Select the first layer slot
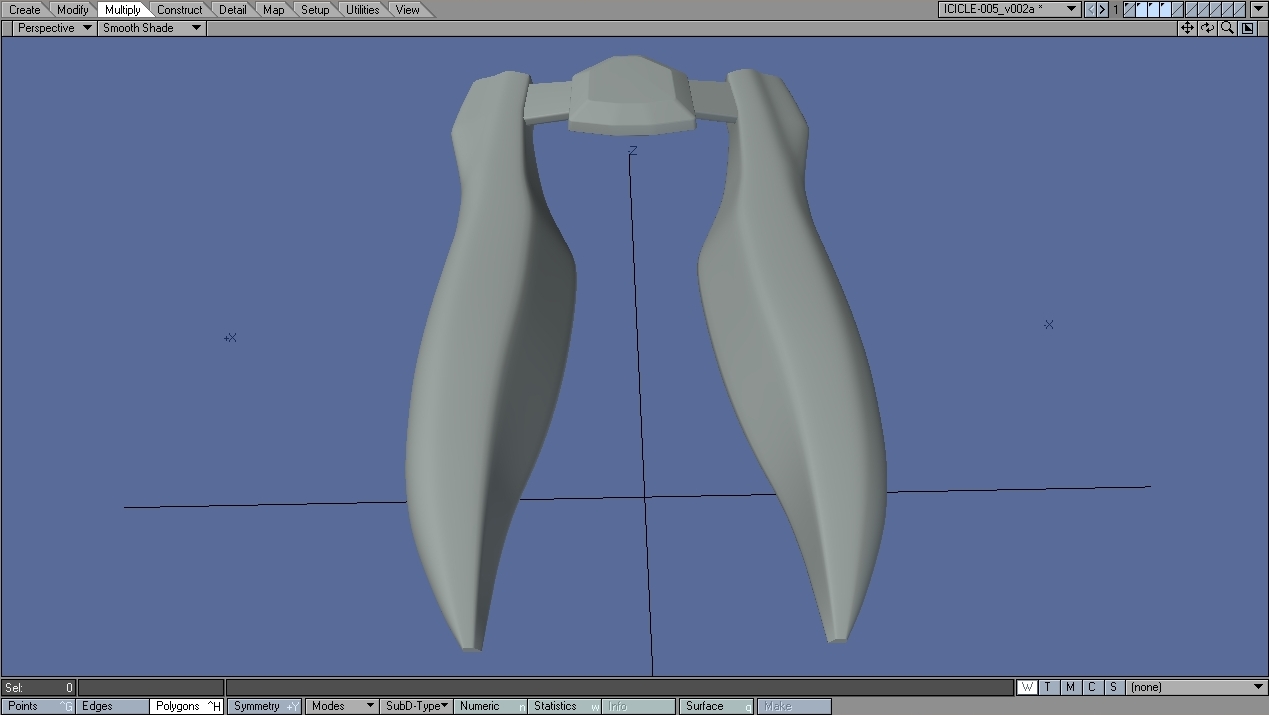This screenshot has width=1269, height=715. (1130, 9)
